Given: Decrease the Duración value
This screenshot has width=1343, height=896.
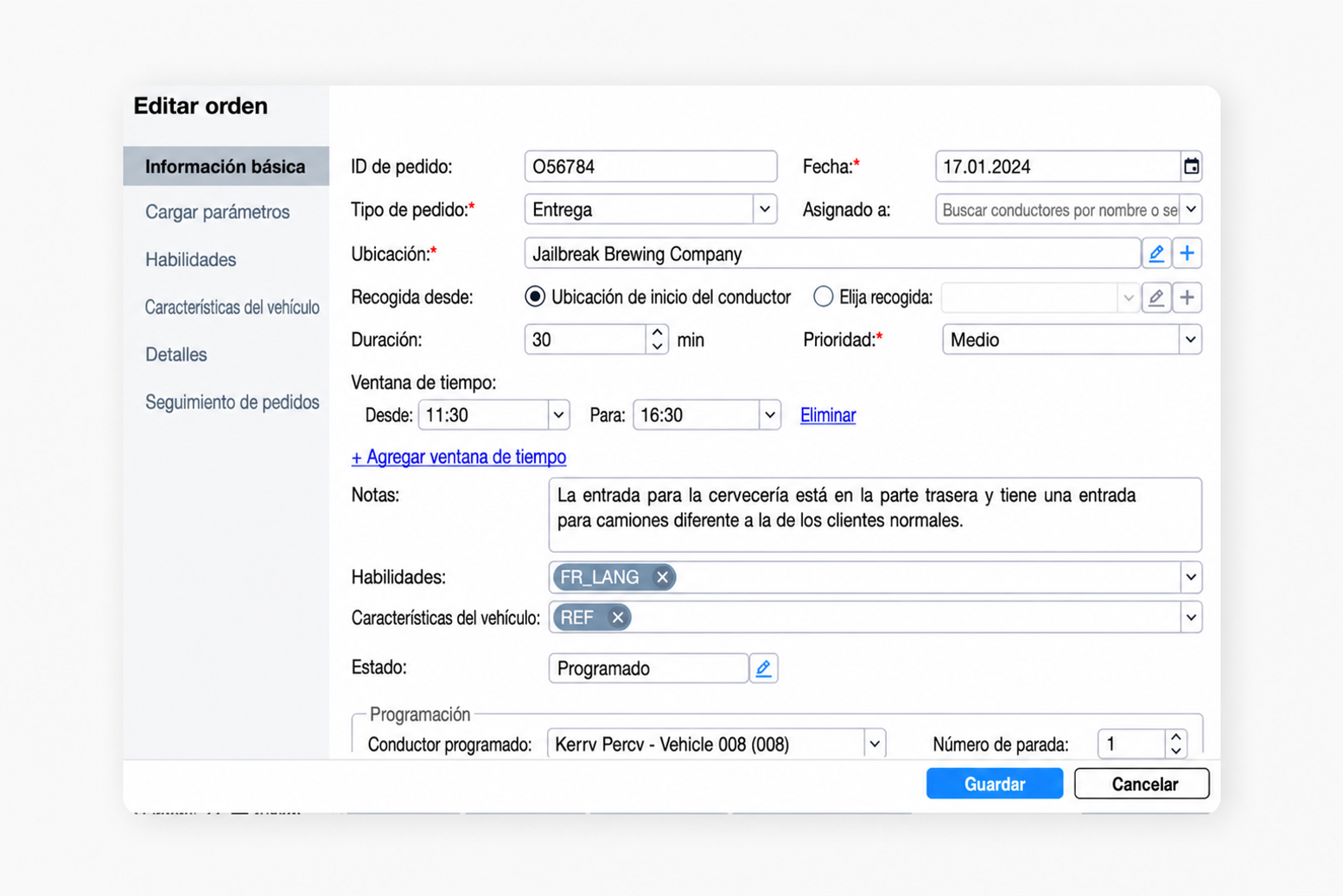Looking at the screenshot, I should [657, 346].
